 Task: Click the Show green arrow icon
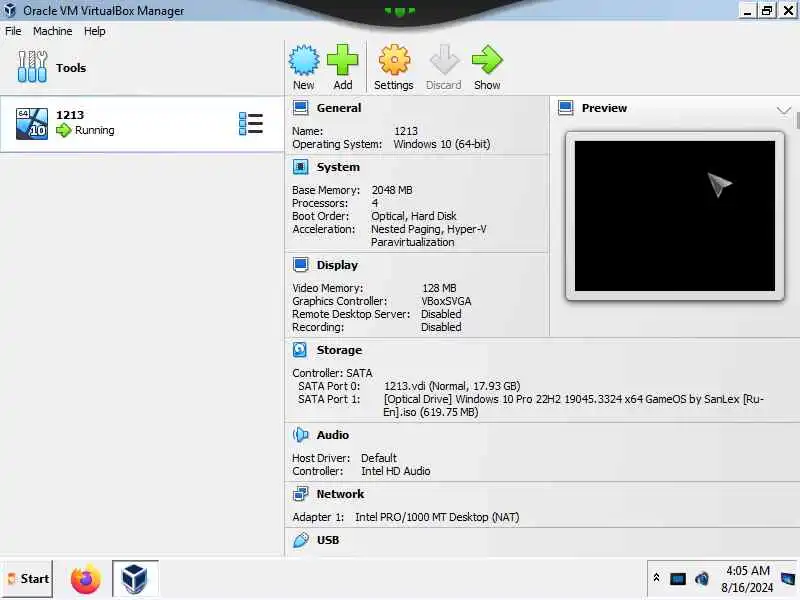point(487,60)
